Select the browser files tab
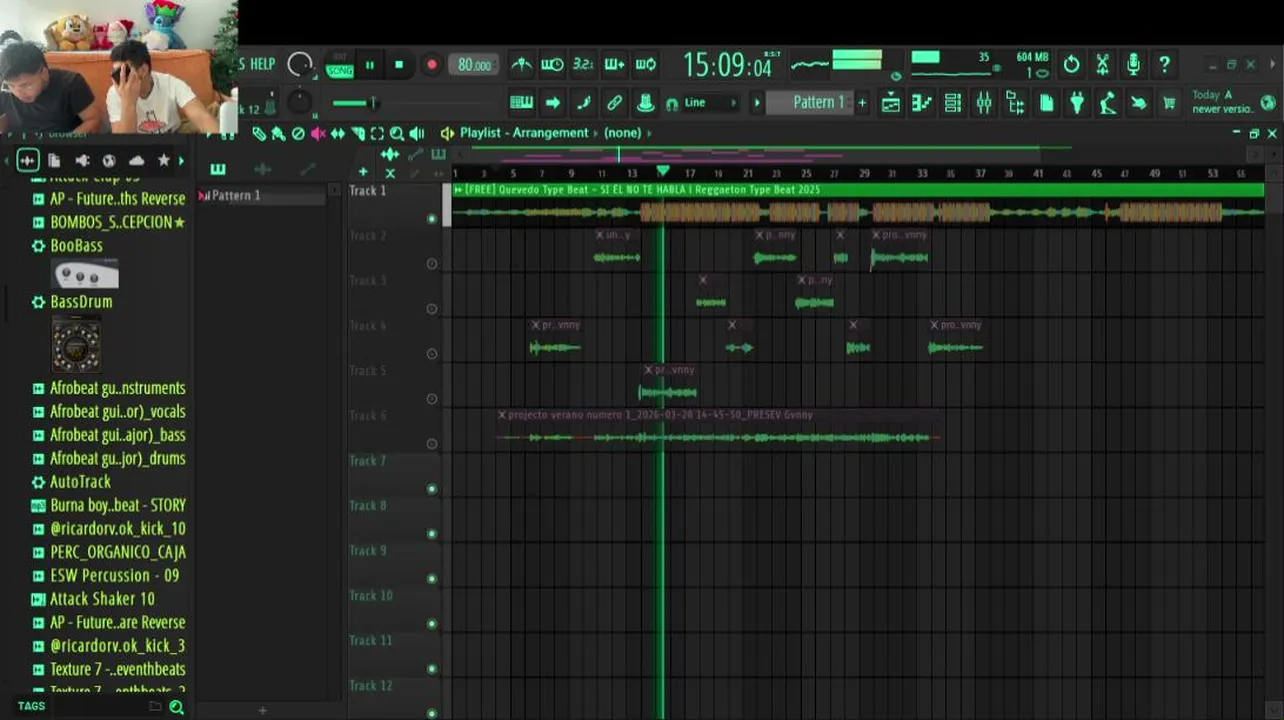This screenshot has width=1284, height=720. (55, 160)
